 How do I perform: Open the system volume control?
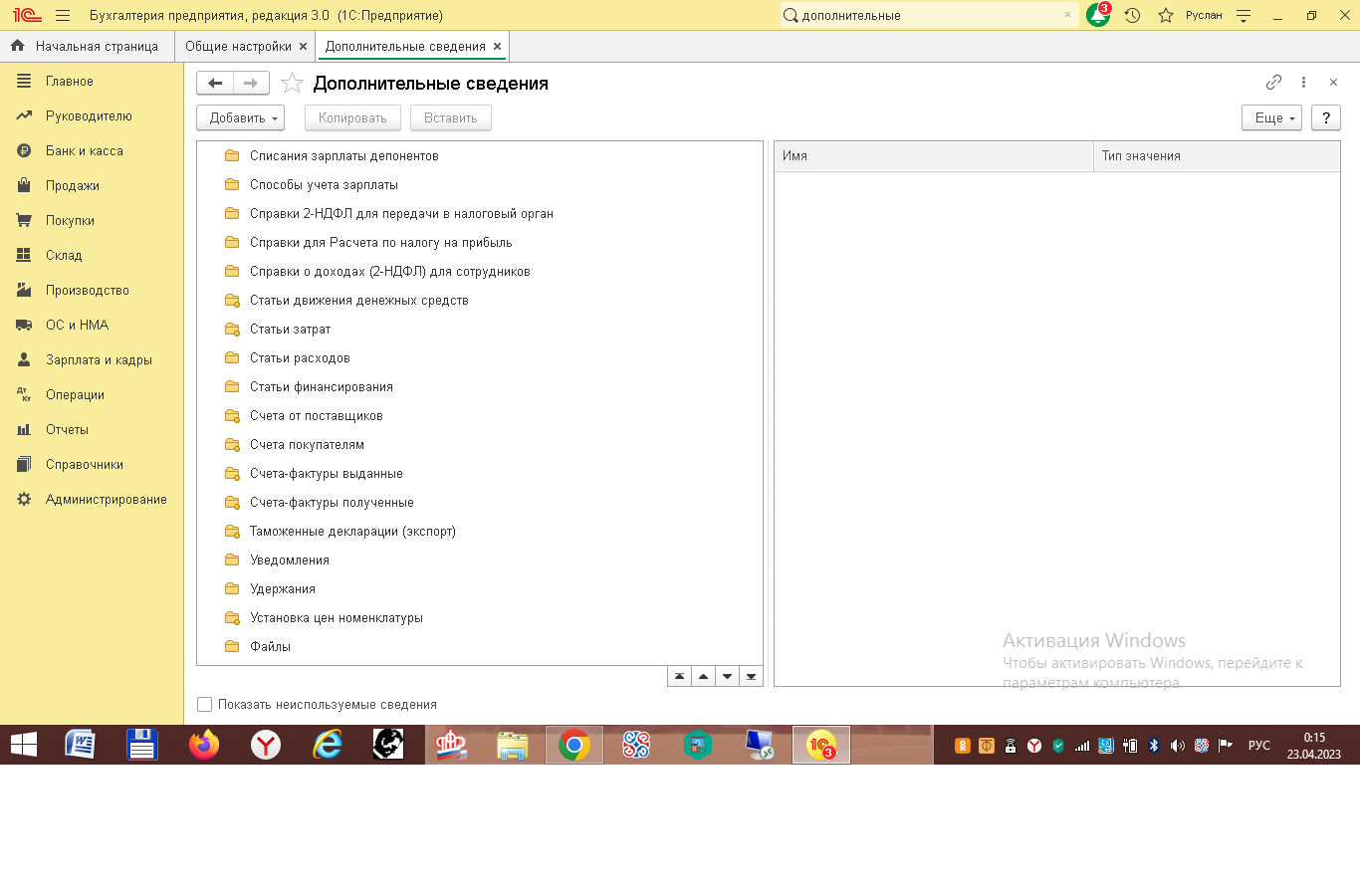pos(1178,745)
